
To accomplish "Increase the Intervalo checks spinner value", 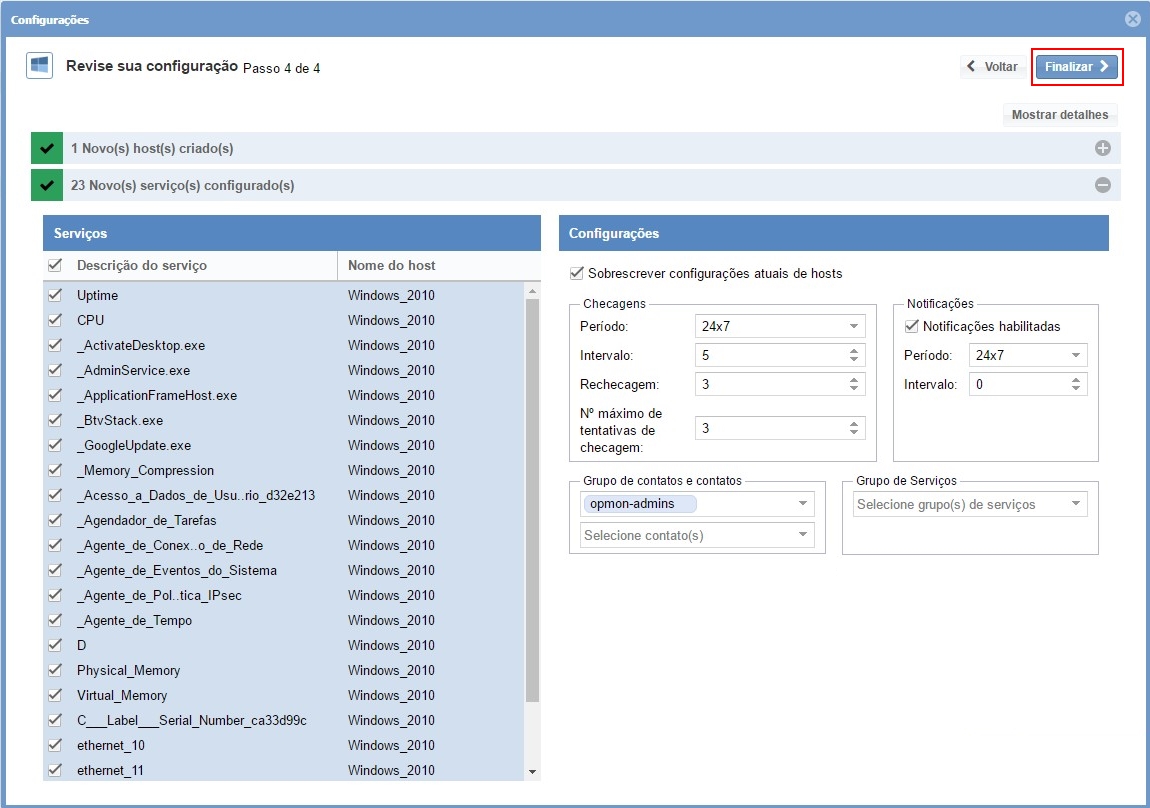I will pos(854,351).
